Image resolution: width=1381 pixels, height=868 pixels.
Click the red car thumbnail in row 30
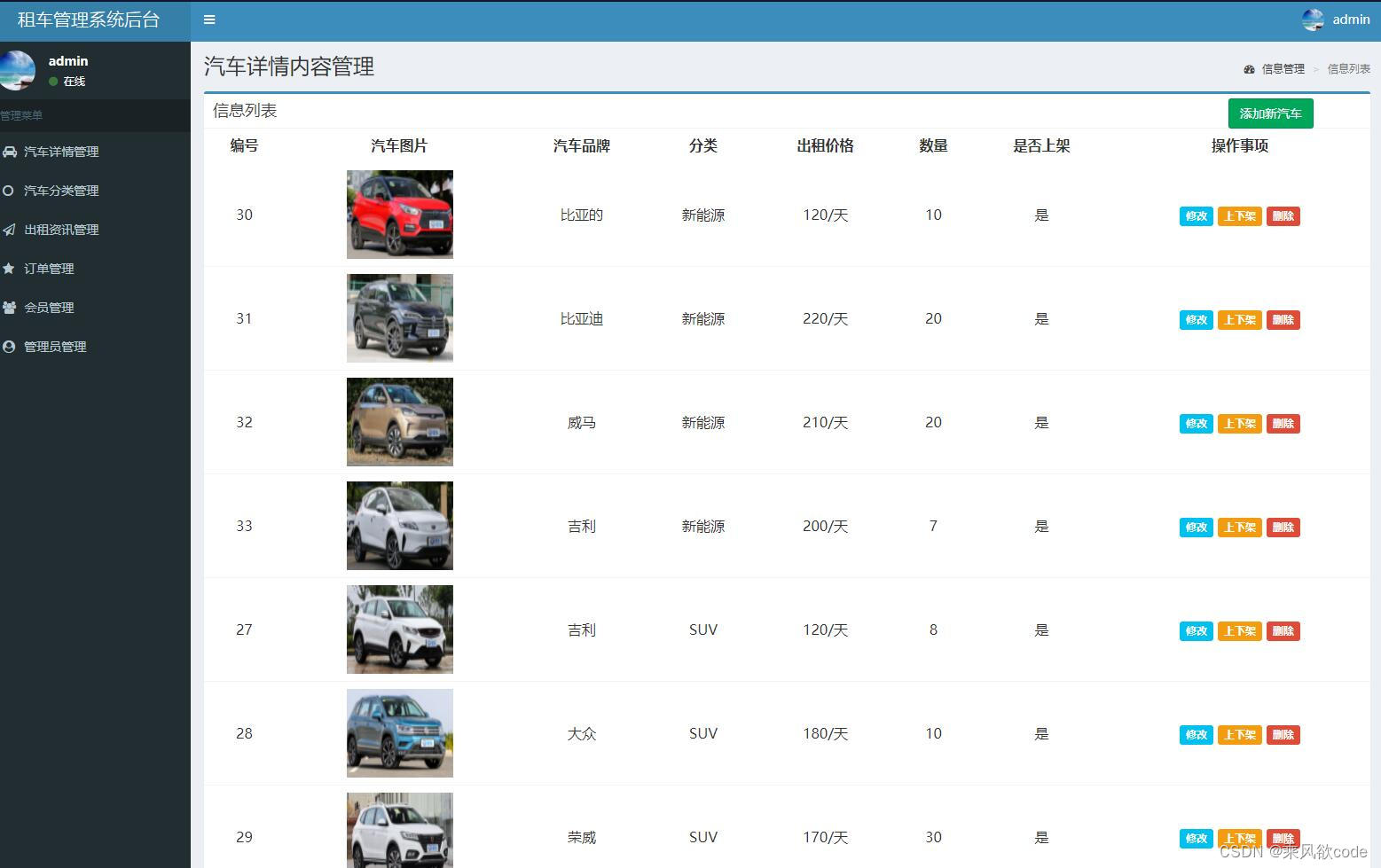[400, 215]
